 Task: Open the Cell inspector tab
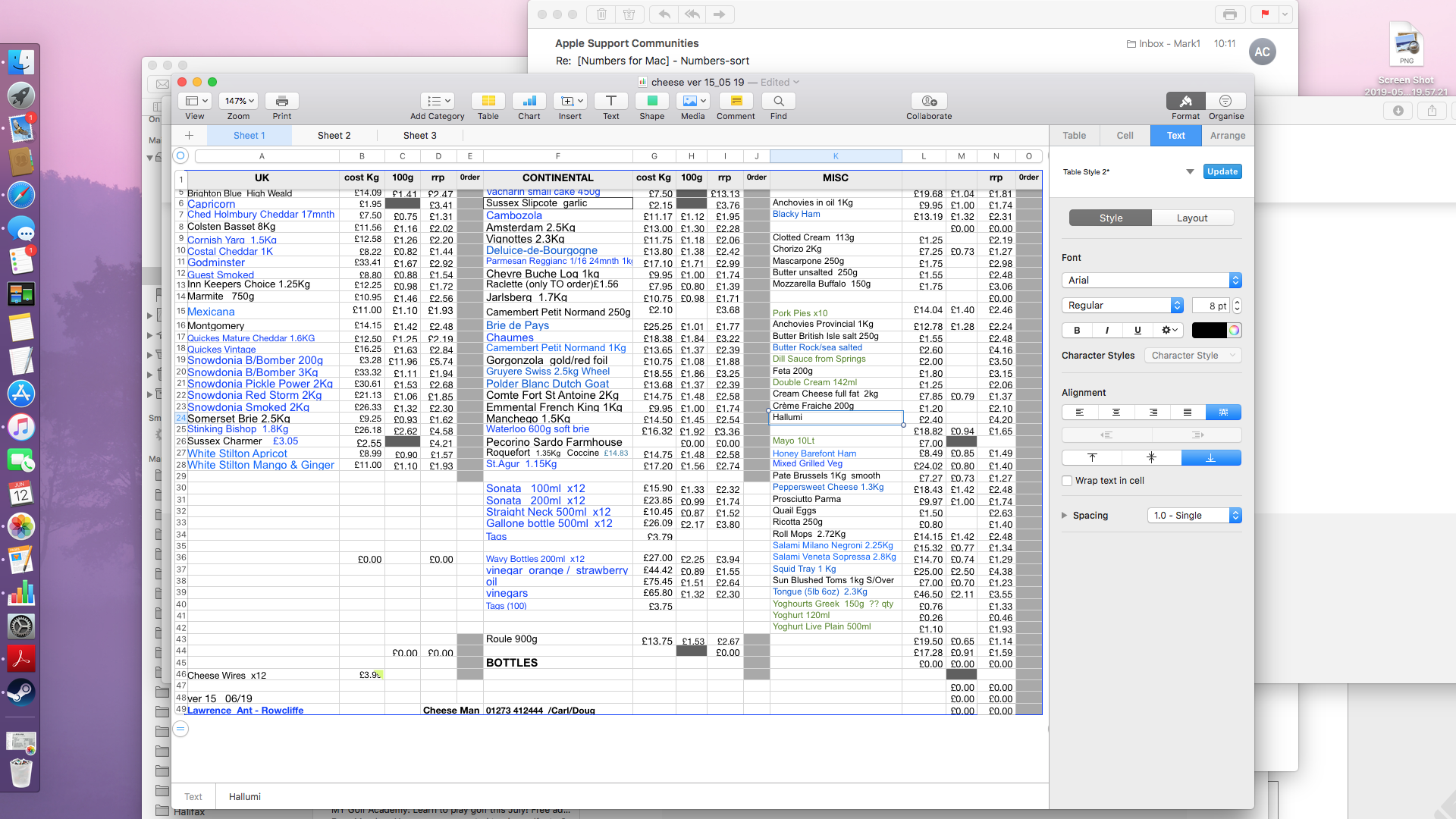(x=1125, y=136)
